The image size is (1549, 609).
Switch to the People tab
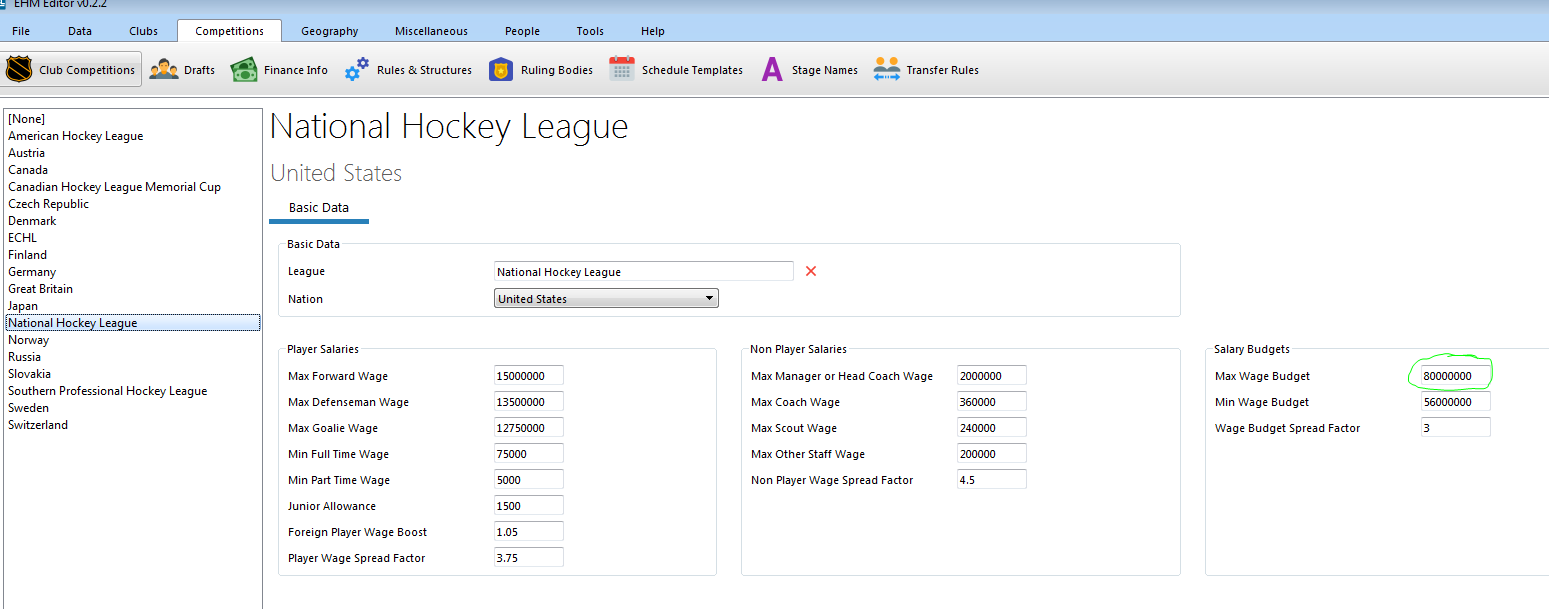click(522, 31)
